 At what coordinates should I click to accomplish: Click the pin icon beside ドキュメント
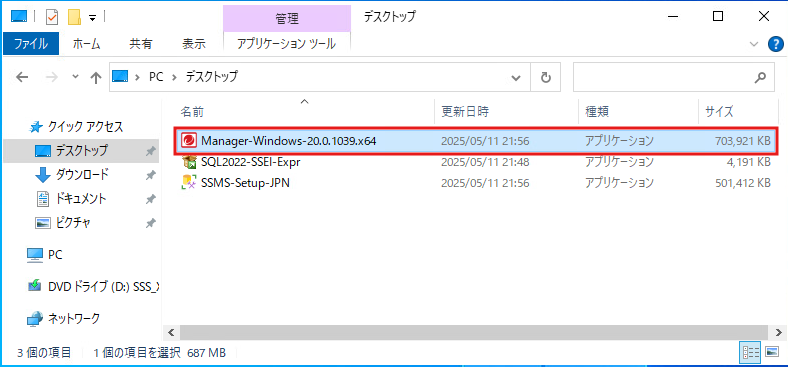[150, 199]
